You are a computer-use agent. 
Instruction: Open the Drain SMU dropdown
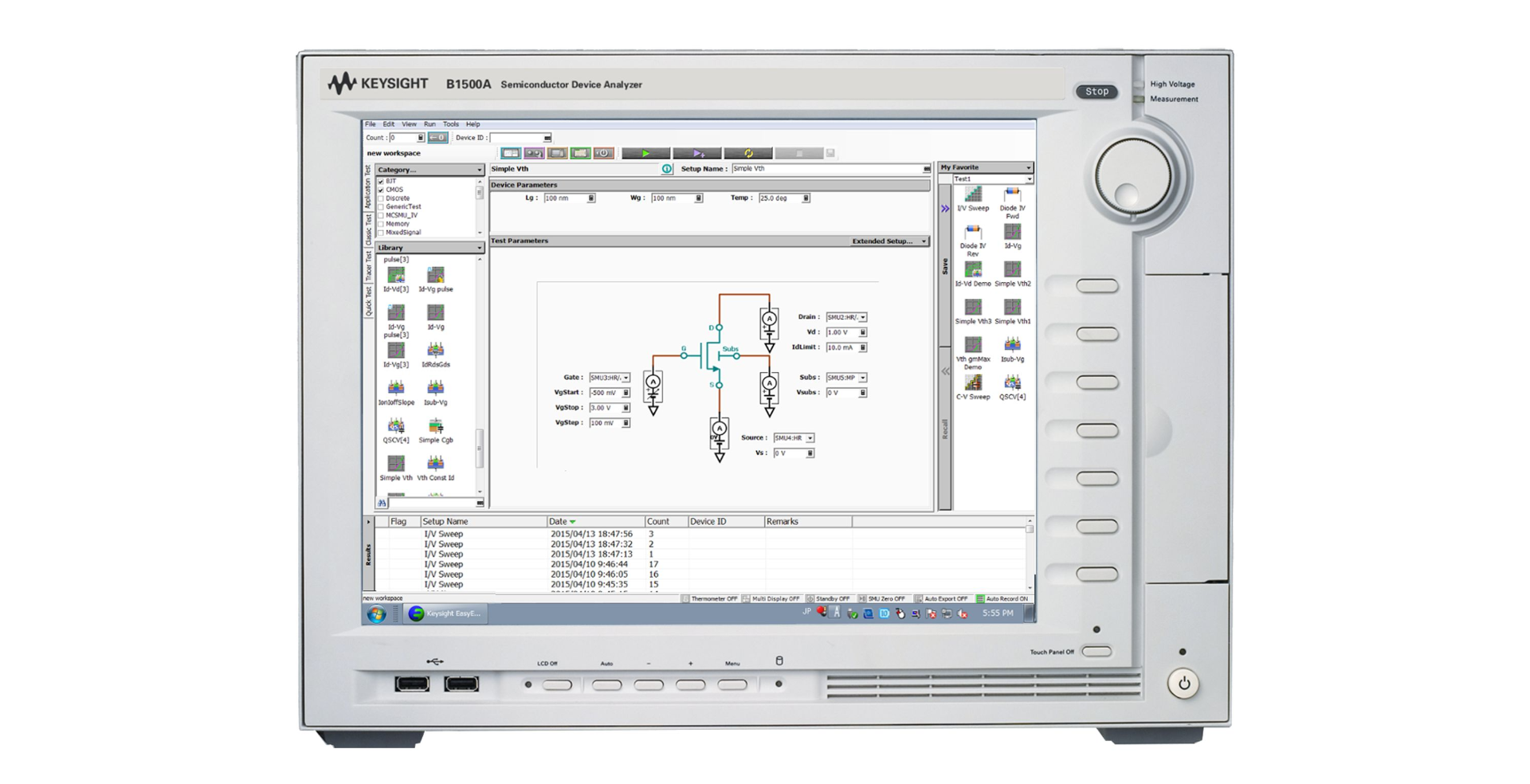click(863, 317)
